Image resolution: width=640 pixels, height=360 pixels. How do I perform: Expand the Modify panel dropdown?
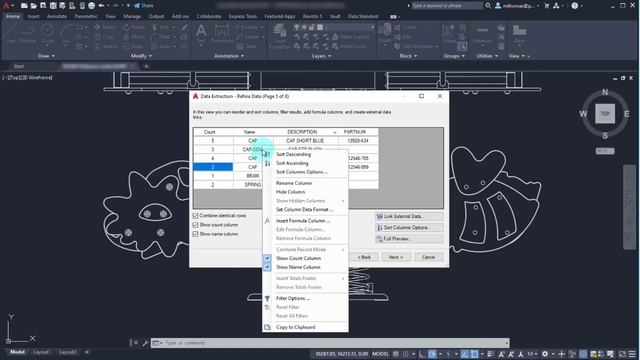(141, 56)
